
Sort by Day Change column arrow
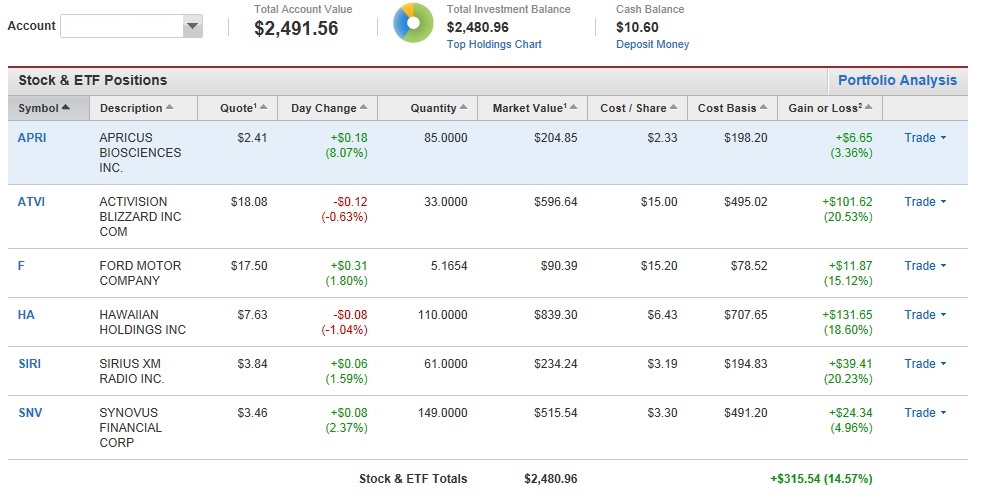click(363, 108)
